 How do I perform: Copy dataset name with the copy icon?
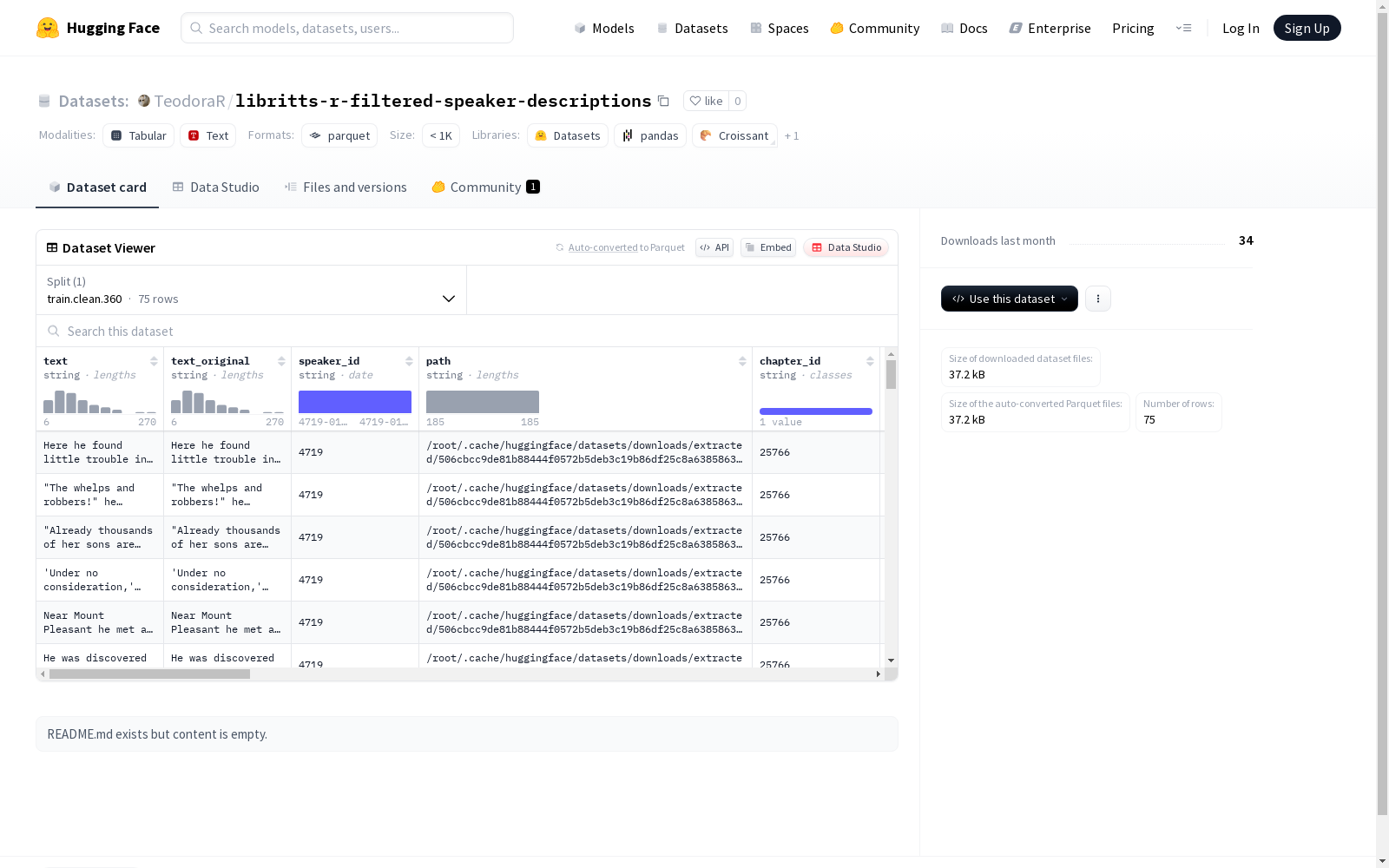pos(663,101)
